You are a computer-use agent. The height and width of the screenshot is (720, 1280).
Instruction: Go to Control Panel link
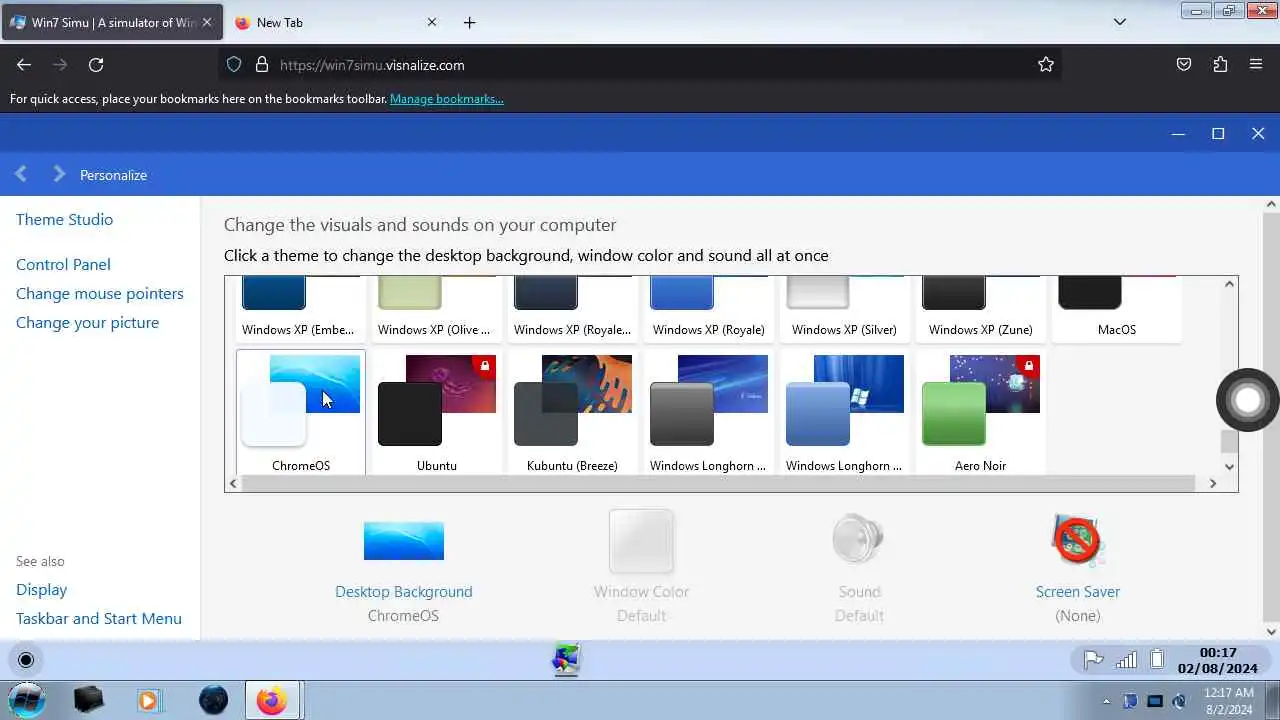click(63, 264)
